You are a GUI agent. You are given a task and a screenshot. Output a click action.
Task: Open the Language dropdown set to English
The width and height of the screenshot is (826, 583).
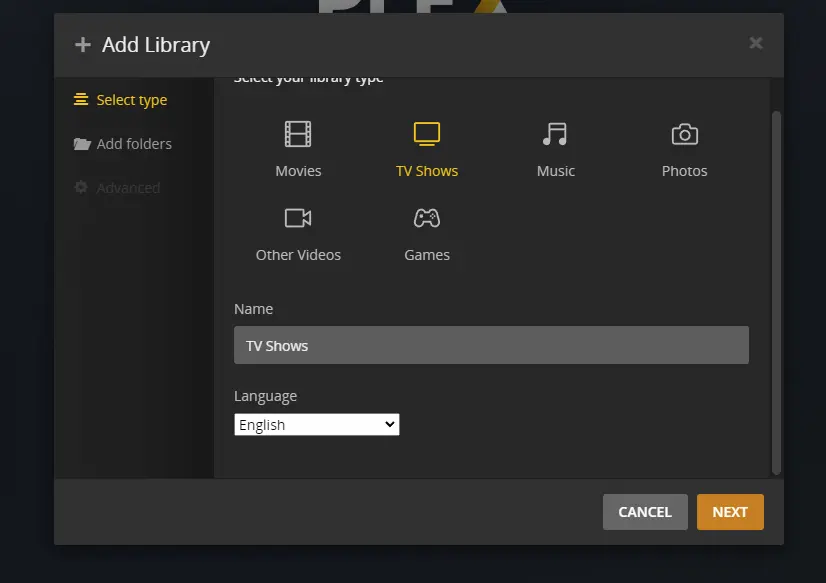pyautogui.click(x=317, y=425)
